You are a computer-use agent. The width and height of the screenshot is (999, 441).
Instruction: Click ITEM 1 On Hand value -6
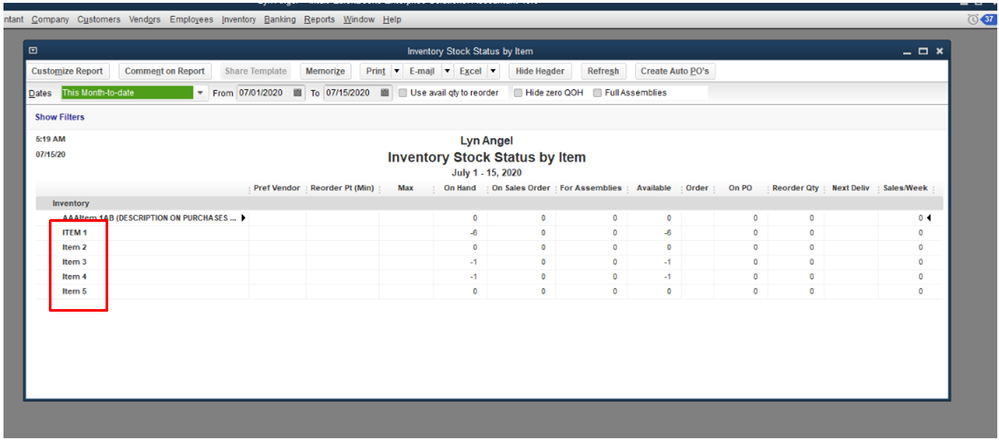(473, 233)
